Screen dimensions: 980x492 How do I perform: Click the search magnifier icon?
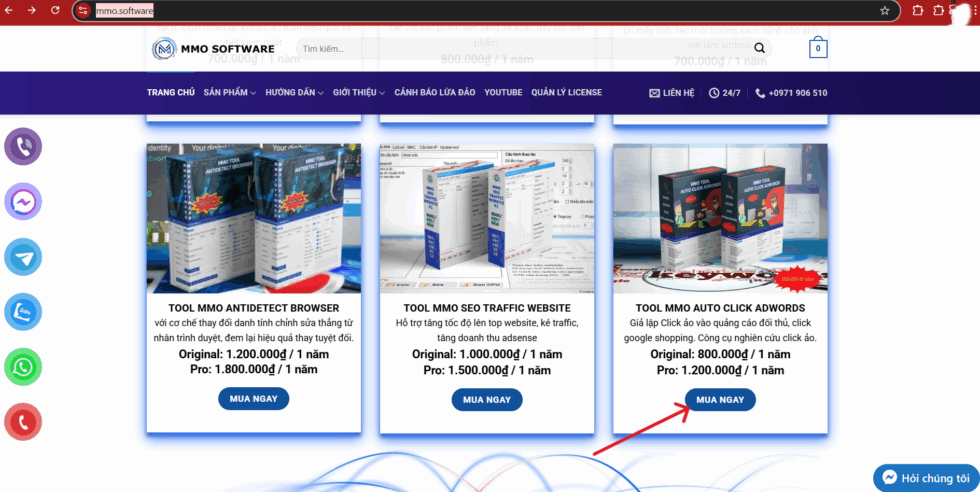(x=759, y=49)
